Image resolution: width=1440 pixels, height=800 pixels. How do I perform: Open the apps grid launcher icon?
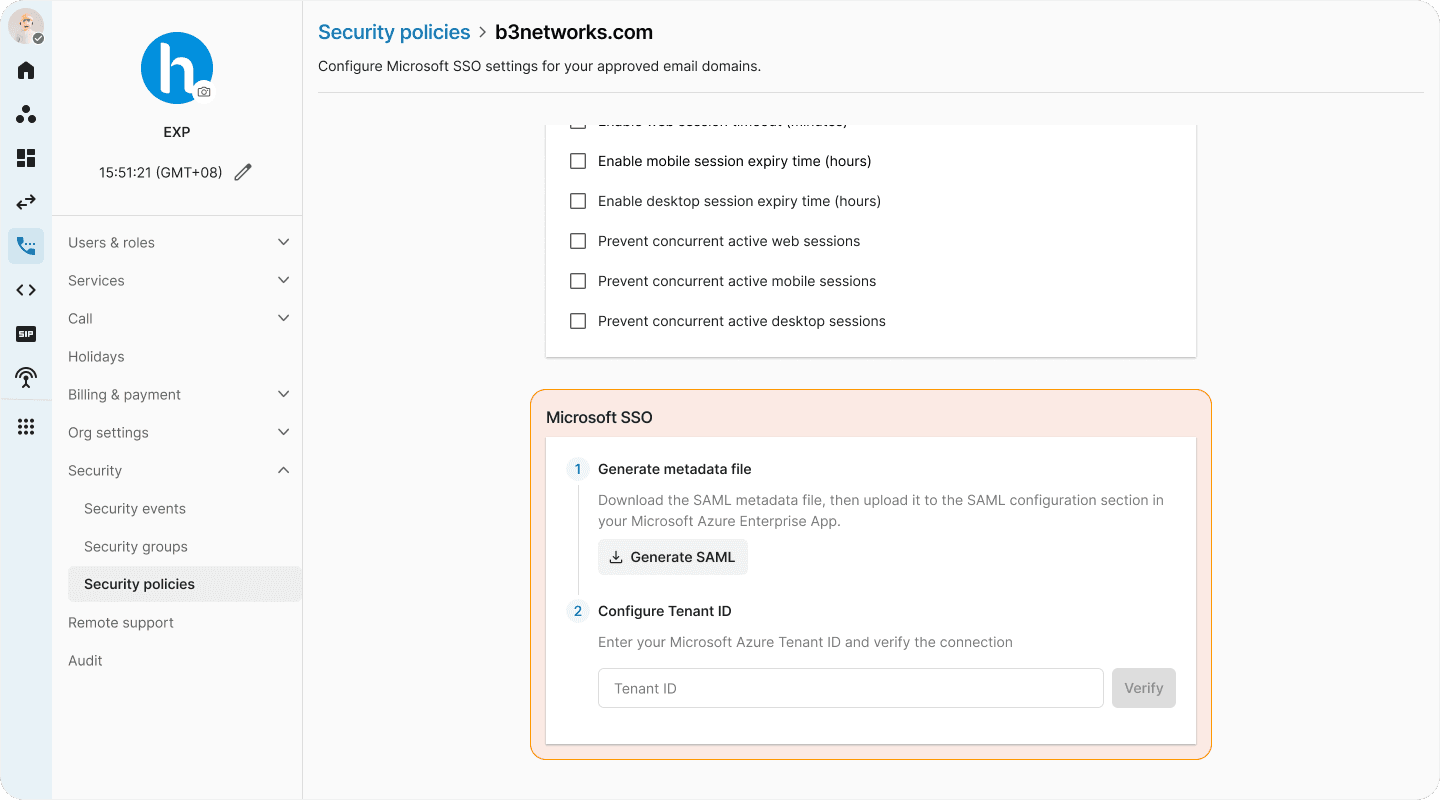[x=26, y=427]
